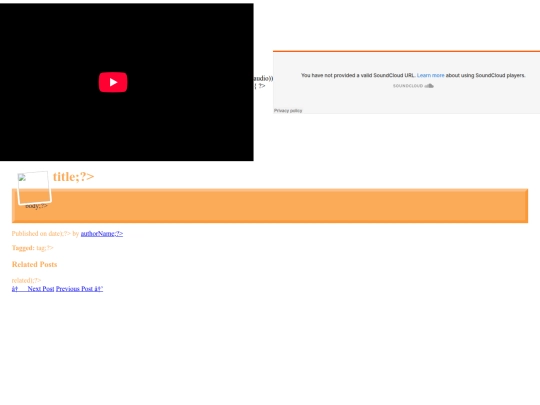Click the 'body;?>' text in orange box

tap(37, 206)
